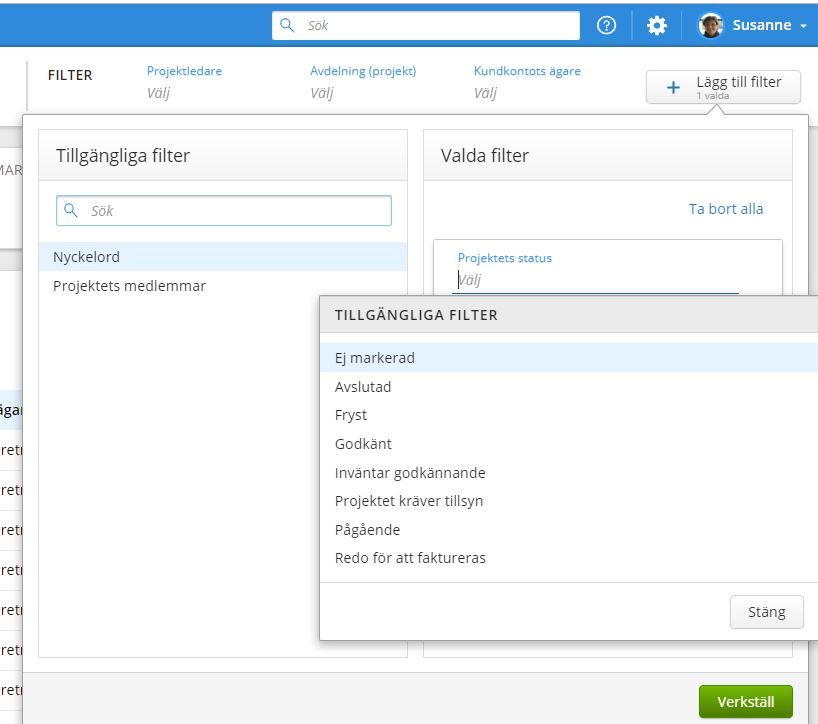The height and width of the screenshot is (724, 818).
Task: Add the Projektets medlemmar filter
Action: coord(130,286)
